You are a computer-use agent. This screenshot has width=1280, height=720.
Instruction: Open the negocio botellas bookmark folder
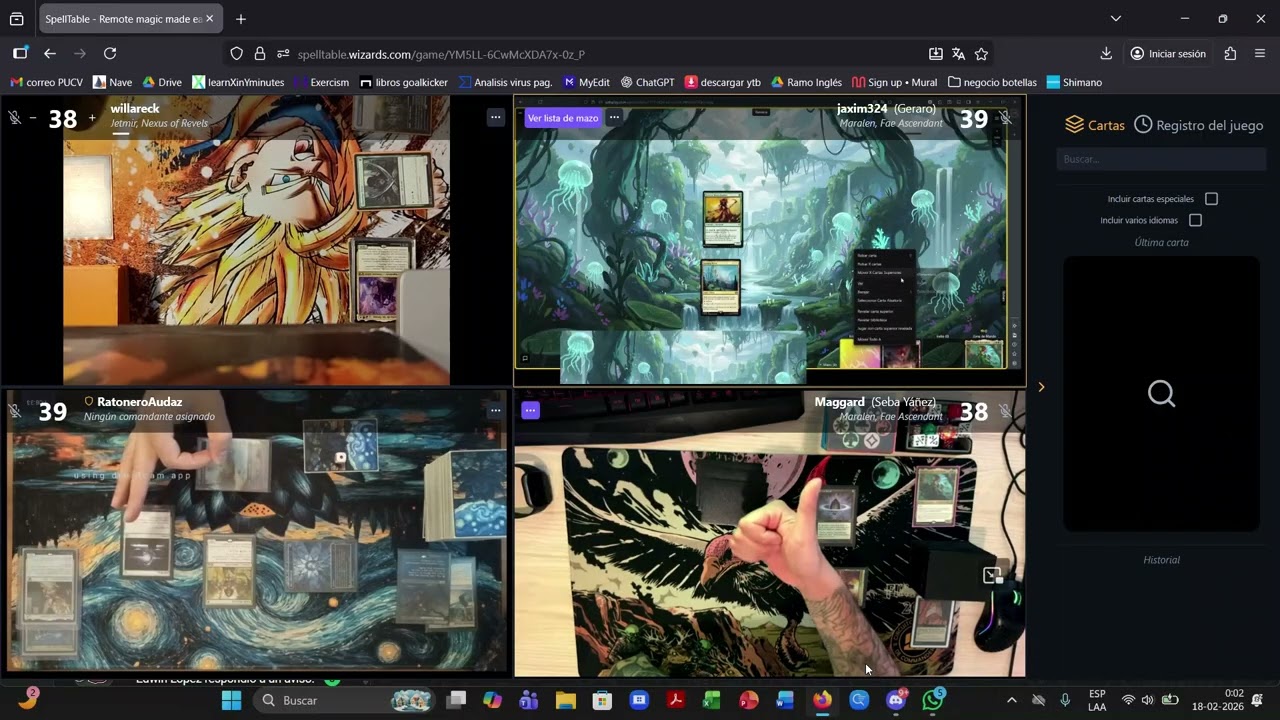coord(992,82)
